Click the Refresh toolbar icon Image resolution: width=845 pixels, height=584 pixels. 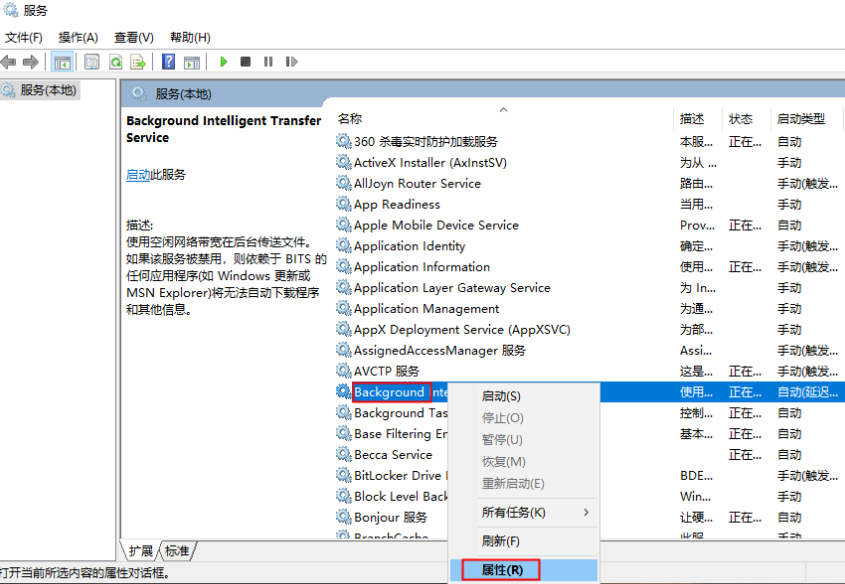click(x=115, y=62)
